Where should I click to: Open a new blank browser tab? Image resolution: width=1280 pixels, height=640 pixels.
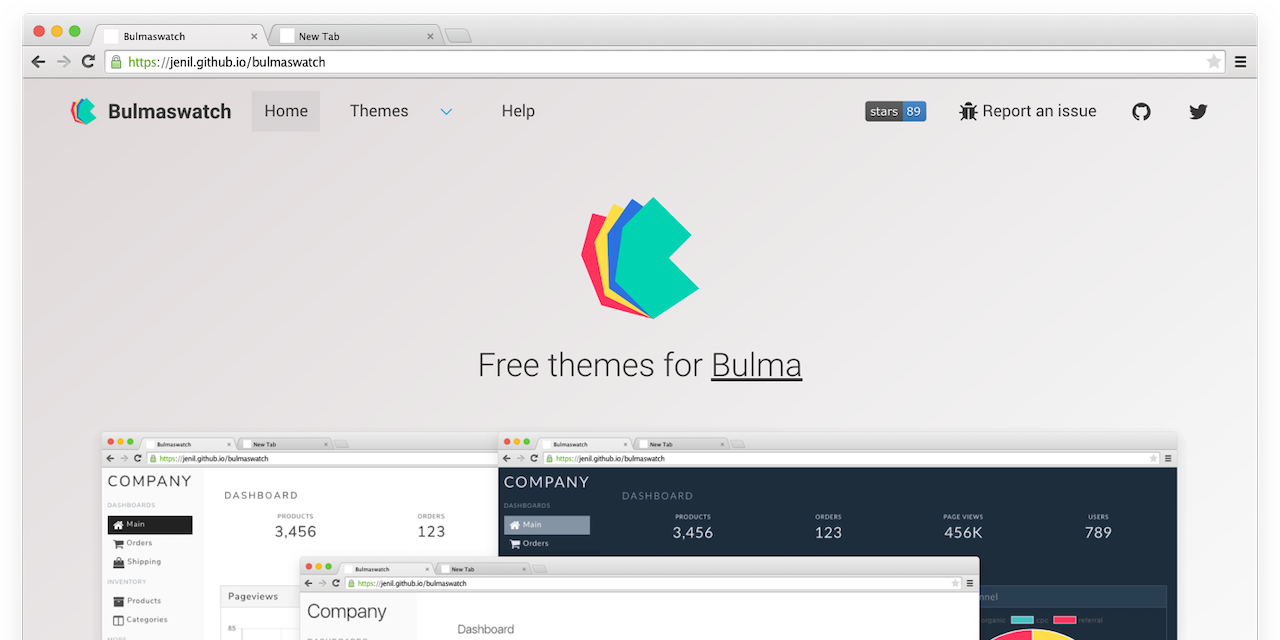tap(458, 36)
